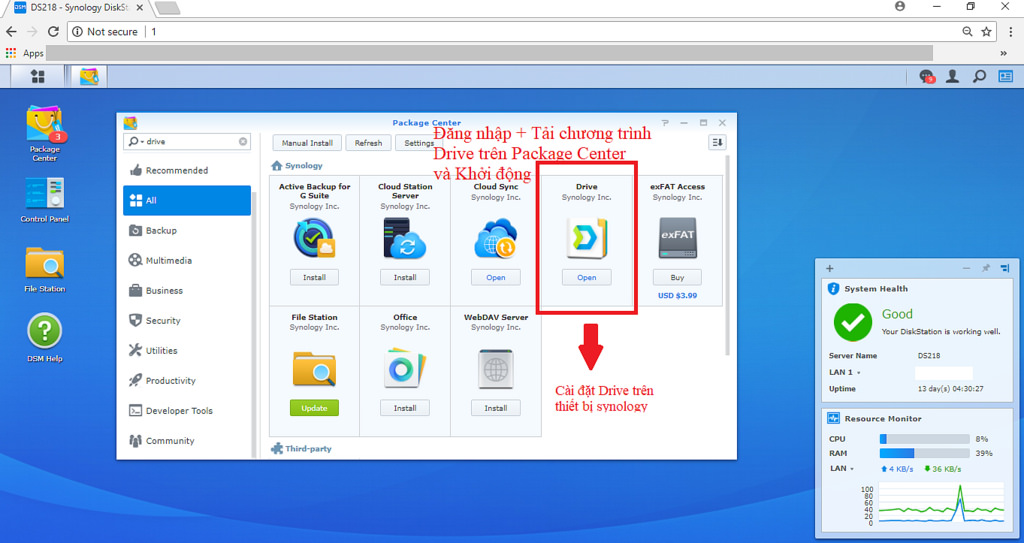Buy the exFAT Access package
The image size is (1024, 543).
pos(677,277)
